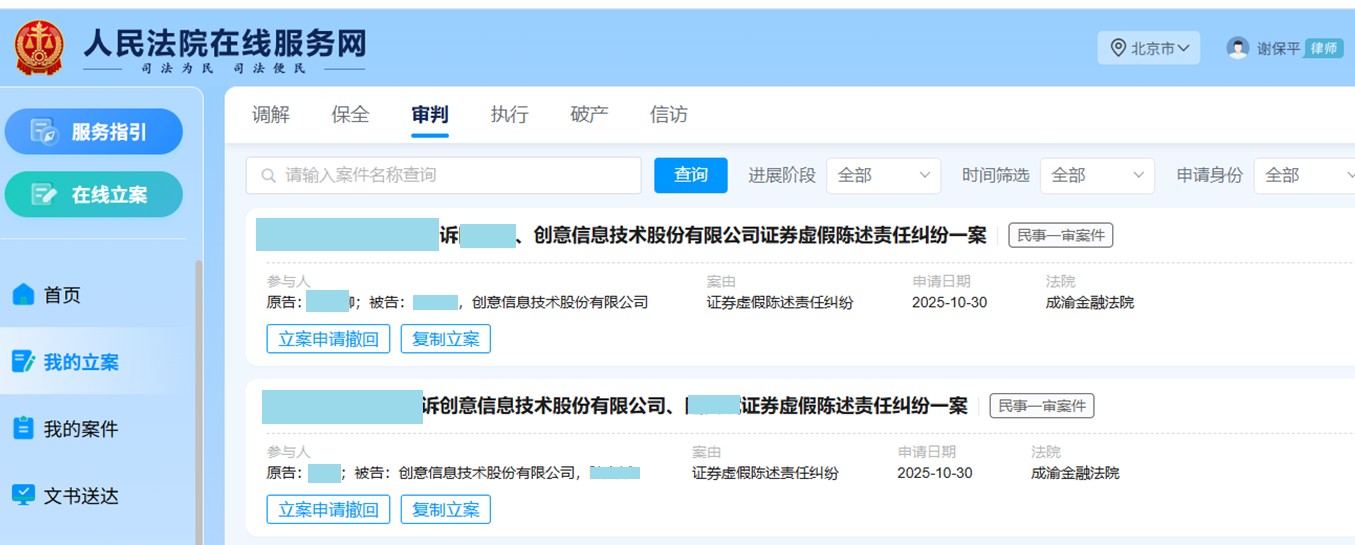Open the 破产 tab
The height and width of the screenshot is (545, 1355).
(589, 114)
